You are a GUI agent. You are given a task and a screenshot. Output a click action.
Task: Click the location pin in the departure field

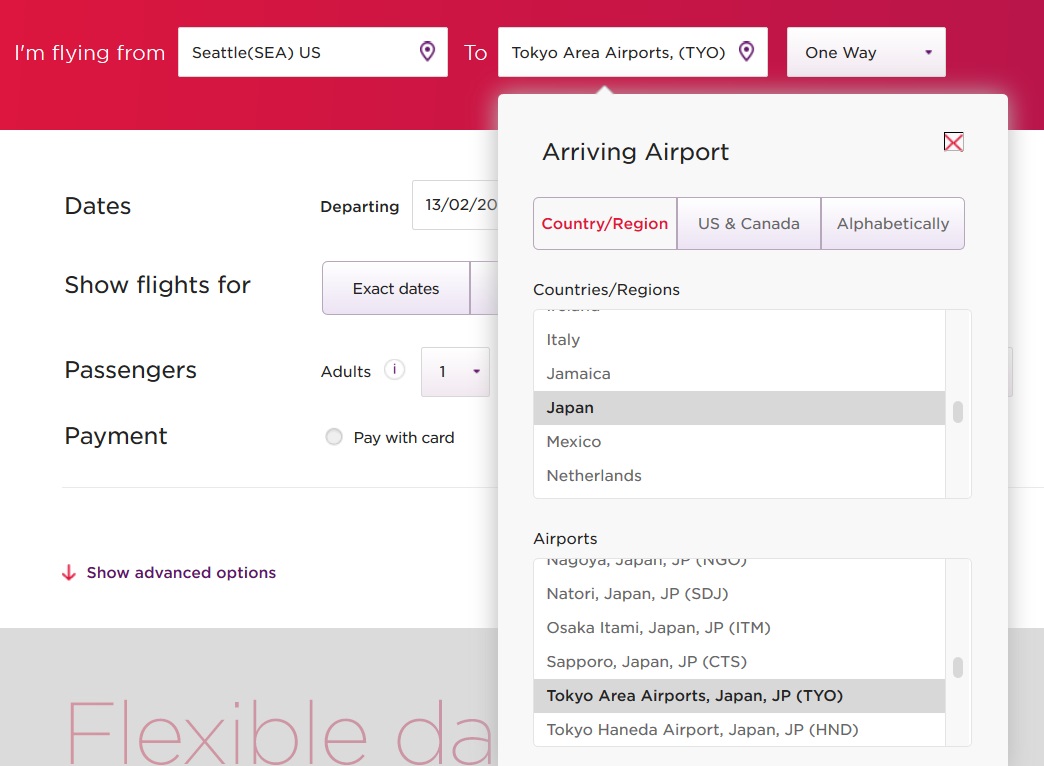427,52
